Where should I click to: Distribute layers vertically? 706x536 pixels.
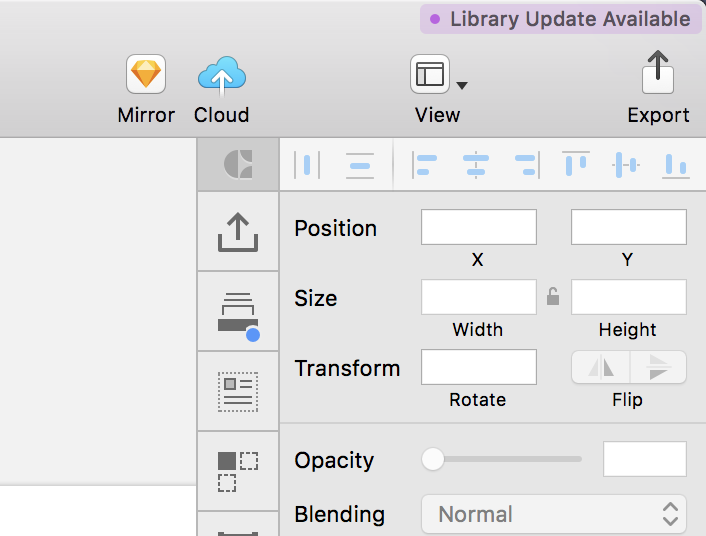(360, 165)
